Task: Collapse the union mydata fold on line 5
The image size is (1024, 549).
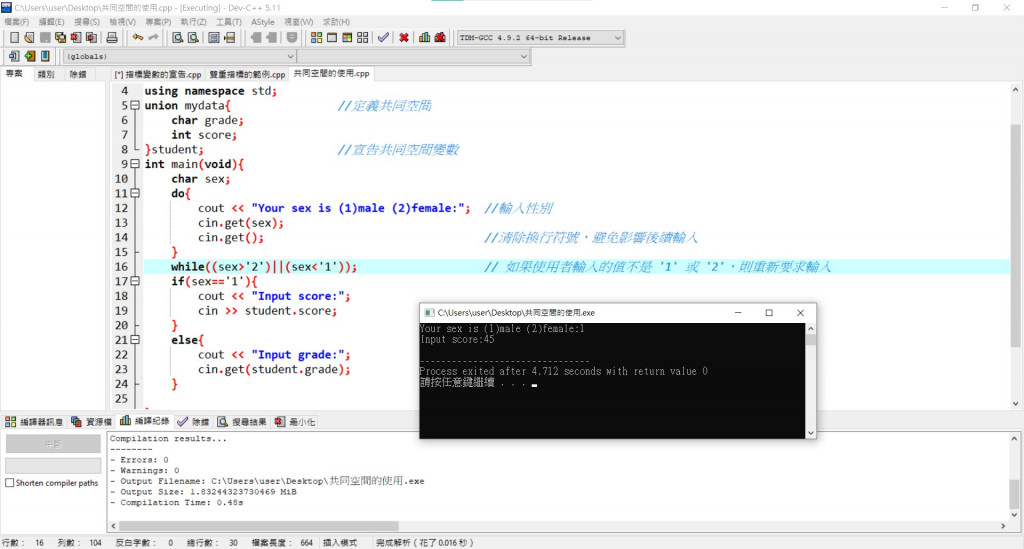Action: 135,105
